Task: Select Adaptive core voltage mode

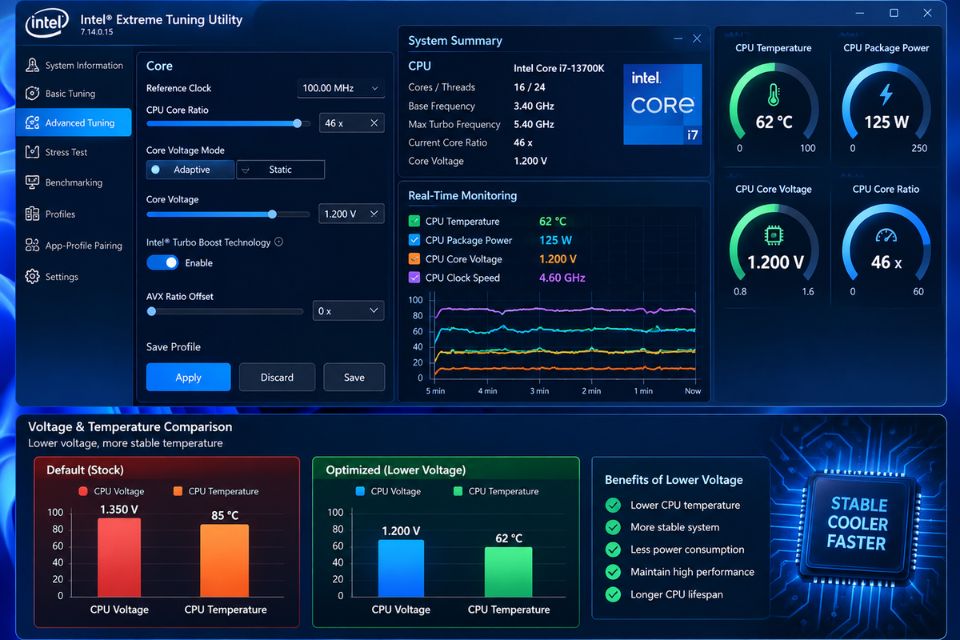Action: pyautogui.click(x=190, y=170)
